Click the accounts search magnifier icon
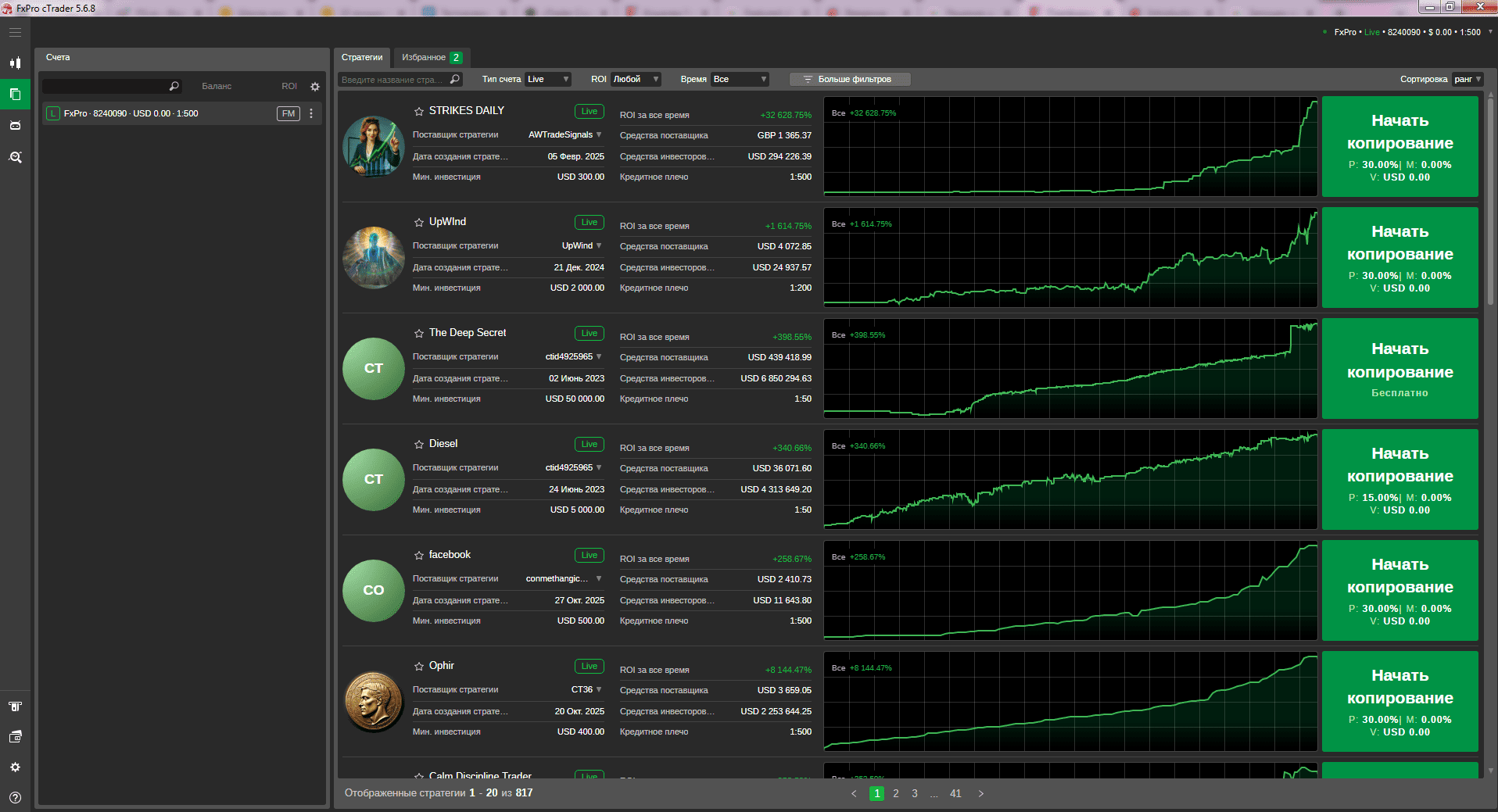This screenshot has height=812, width=1498. 174,86
